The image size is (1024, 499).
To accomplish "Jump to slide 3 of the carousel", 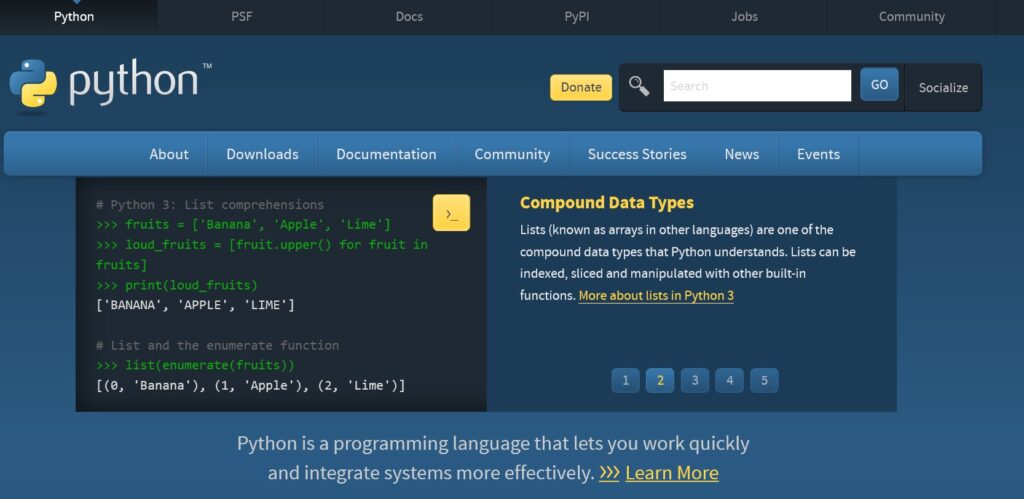I will tap(695, 381).
